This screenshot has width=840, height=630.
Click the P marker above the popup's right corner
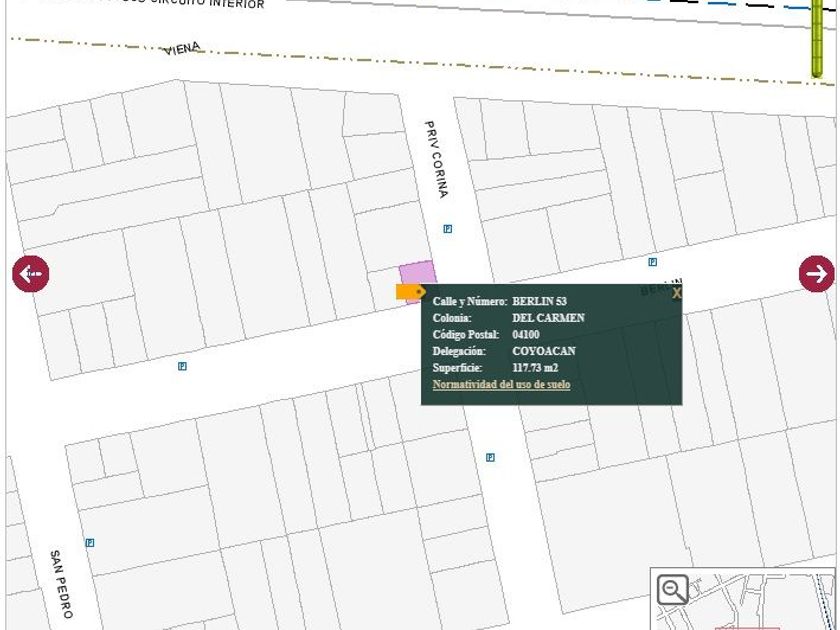pos(652,262)
